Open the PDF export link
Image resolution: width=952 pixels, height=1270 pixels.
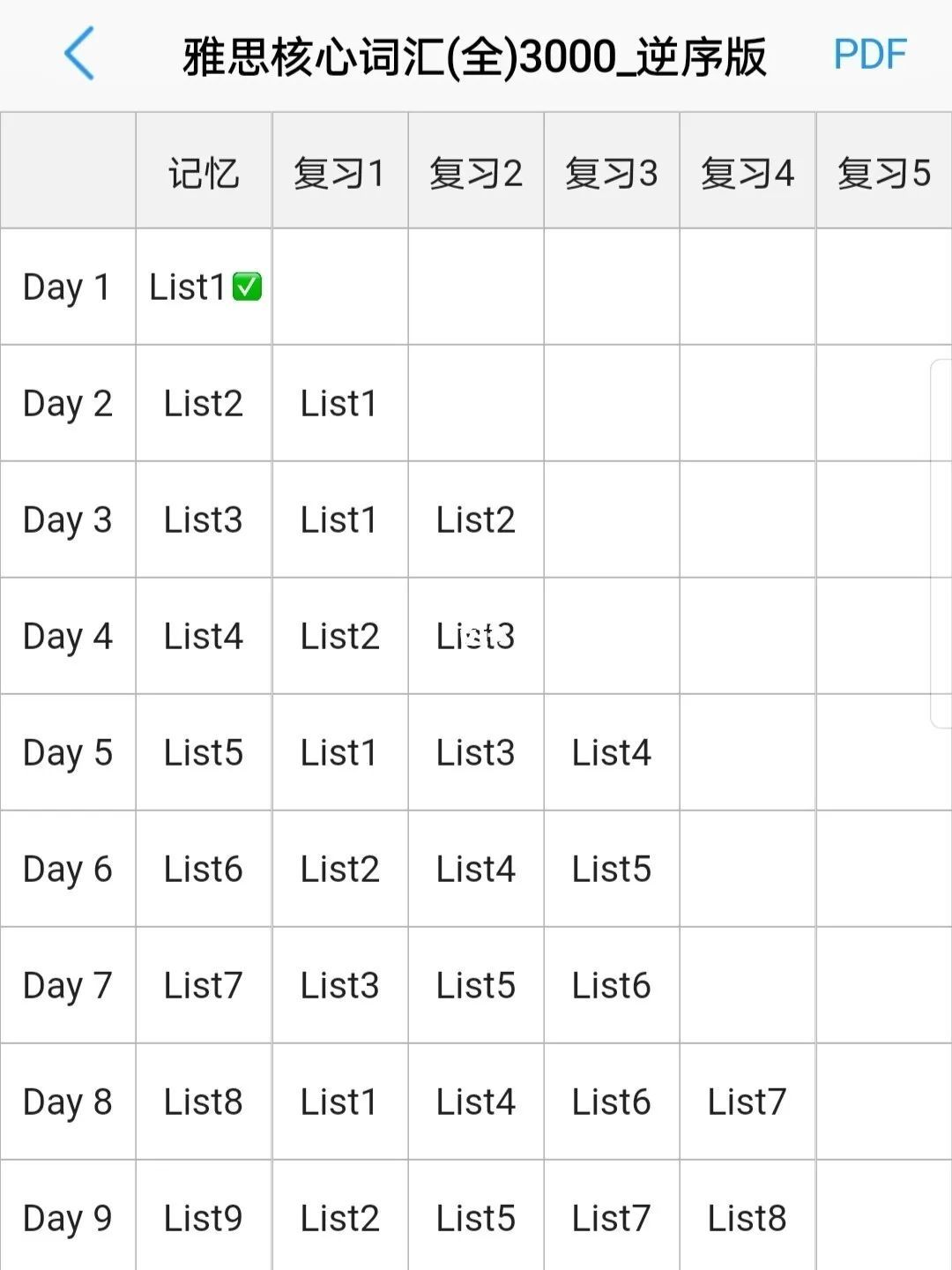click(x=869, y=55)
